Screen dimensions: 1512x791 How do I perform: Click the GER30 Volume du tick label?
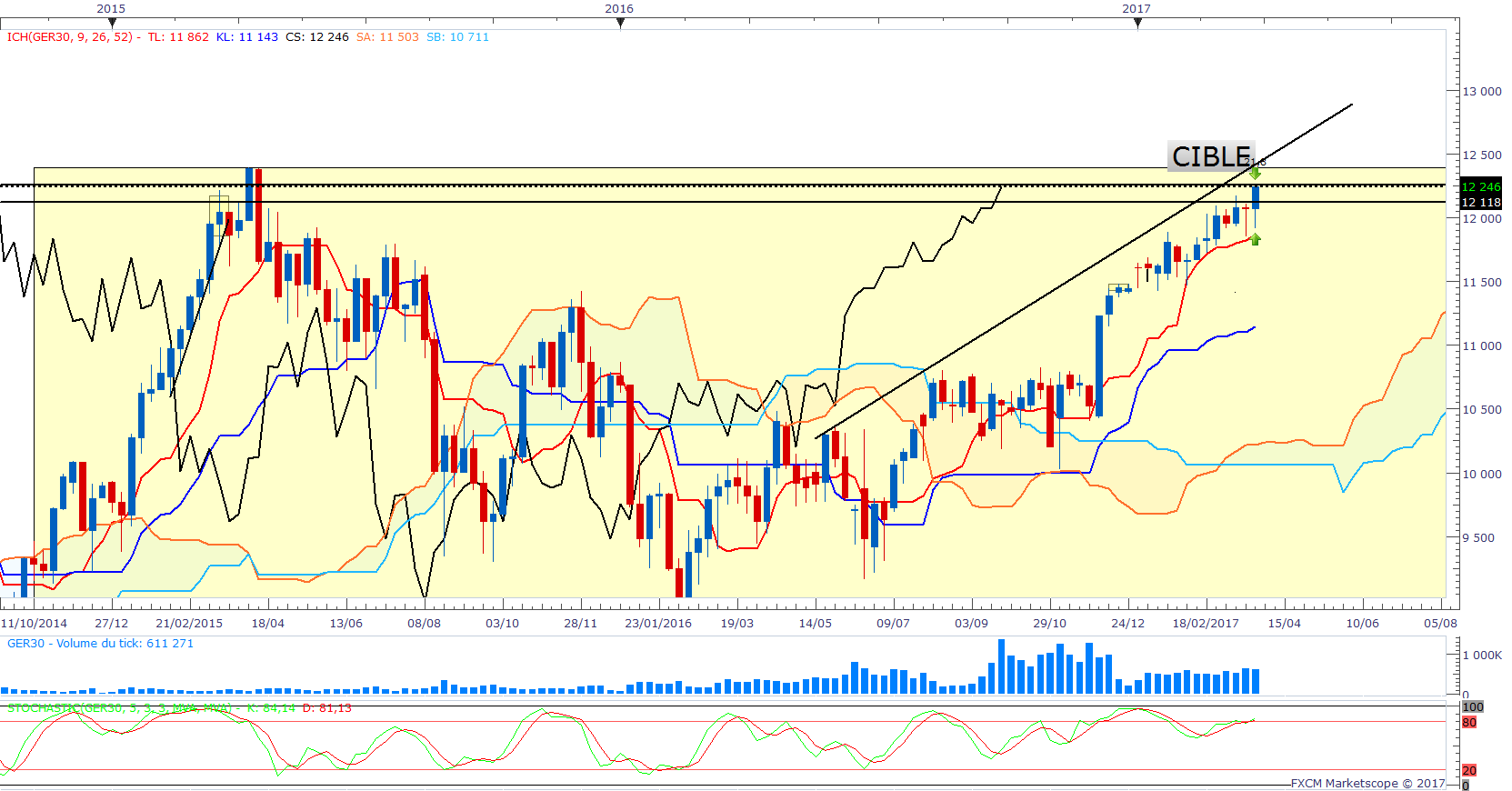click(100, 644)
